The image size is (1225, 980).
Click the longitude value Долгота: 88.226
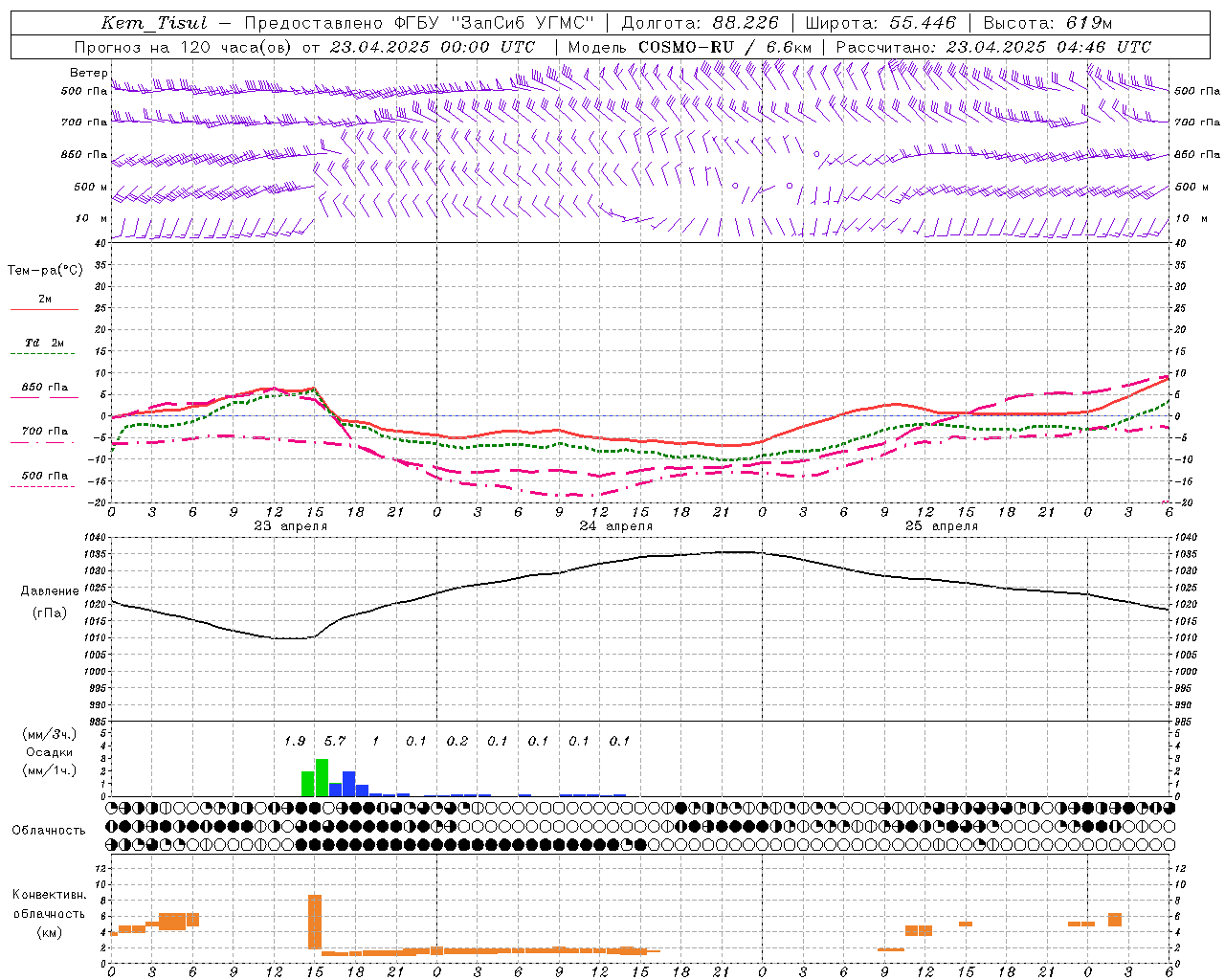pyautogui.click(x=701, y=24)
